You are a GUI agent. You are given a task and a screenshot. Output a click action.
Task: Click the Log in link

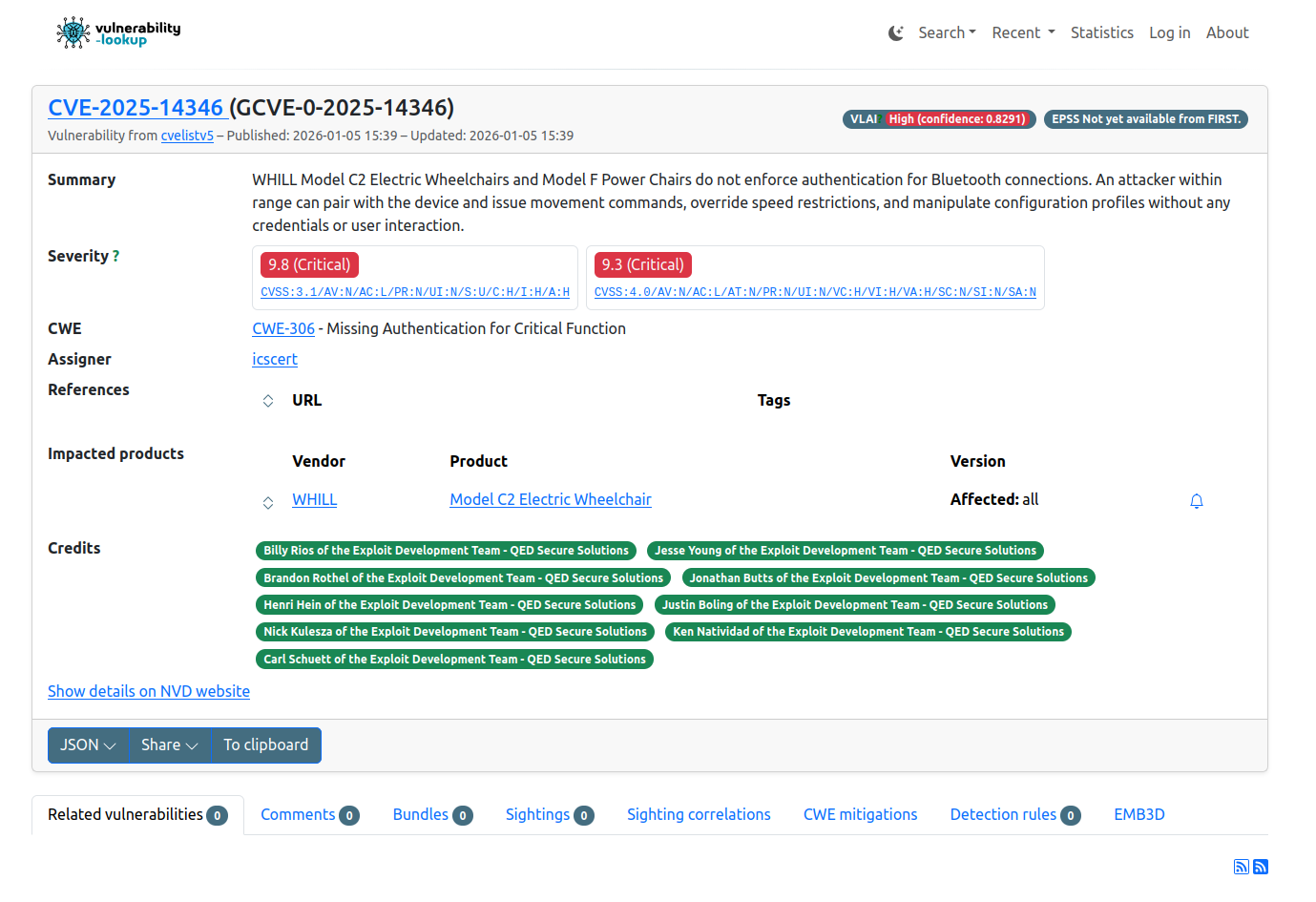click(1169, 32)
